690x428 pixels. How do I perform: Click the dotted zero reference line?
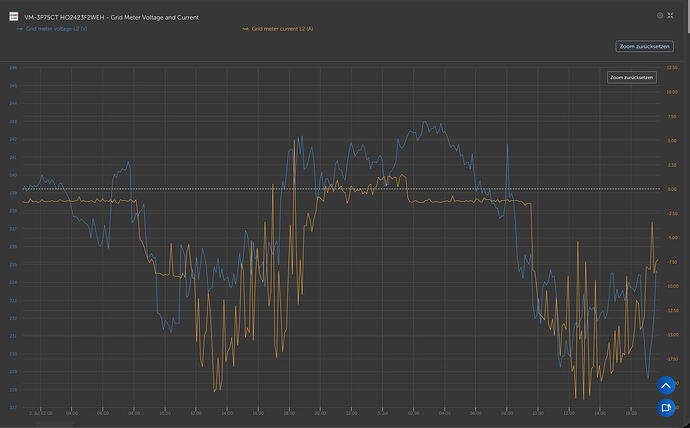(x=341, y=189)
